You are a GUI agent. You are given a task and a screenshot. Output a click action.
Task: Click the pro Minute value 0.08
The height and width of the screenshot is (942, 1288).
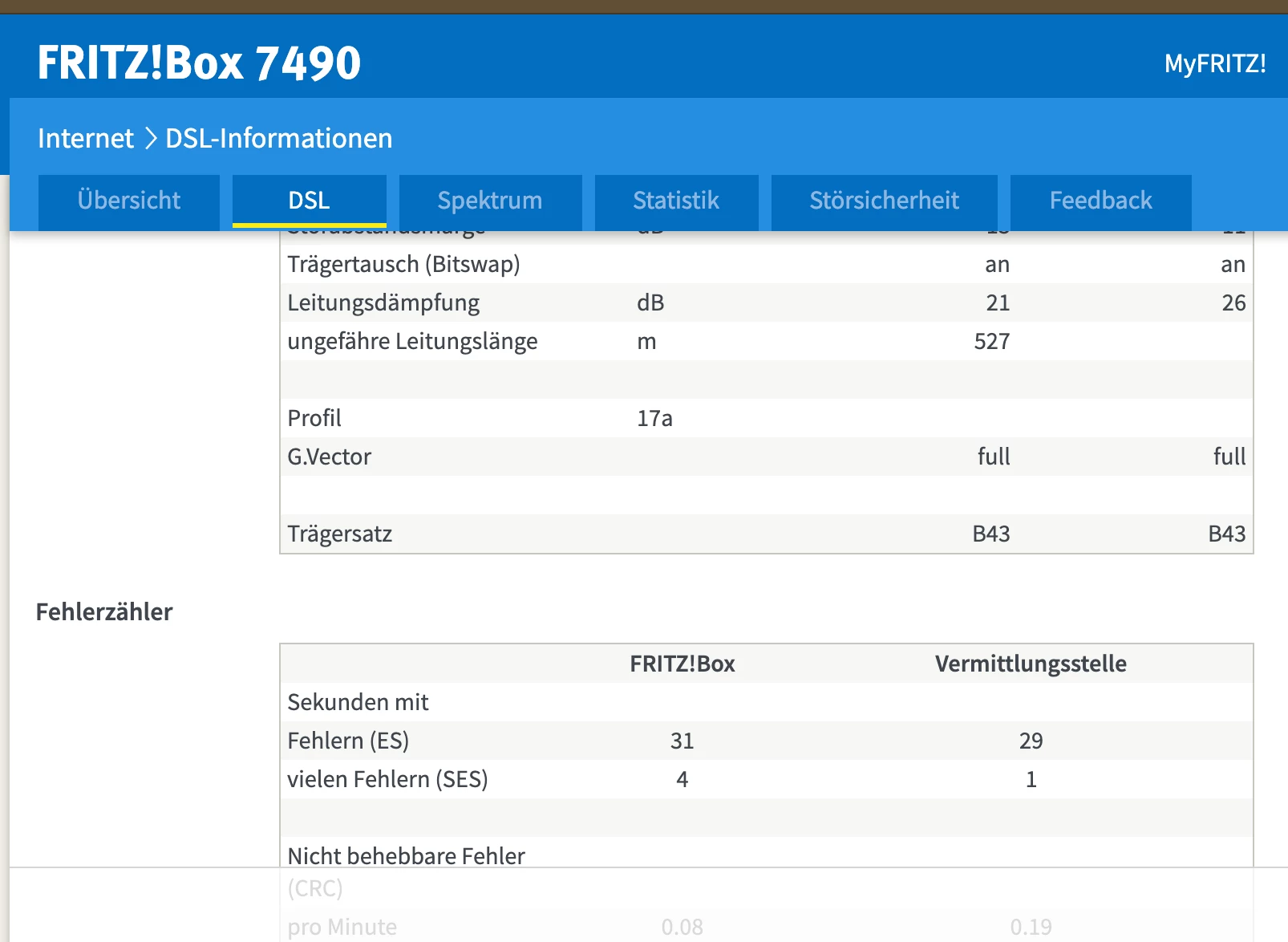[x=682, y=927]
